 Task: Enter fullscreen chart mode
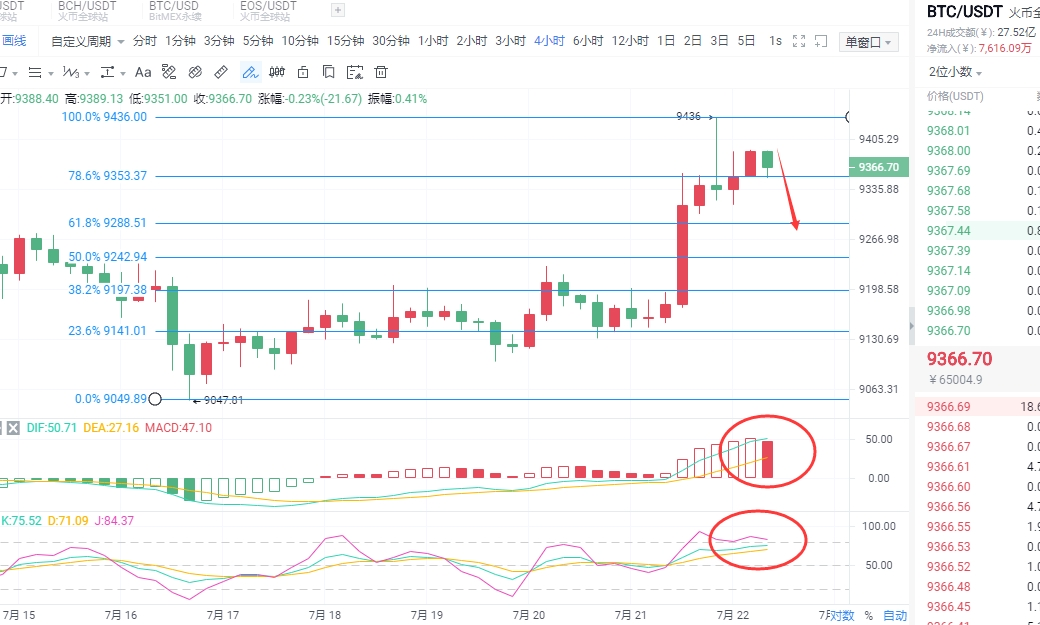799,41
